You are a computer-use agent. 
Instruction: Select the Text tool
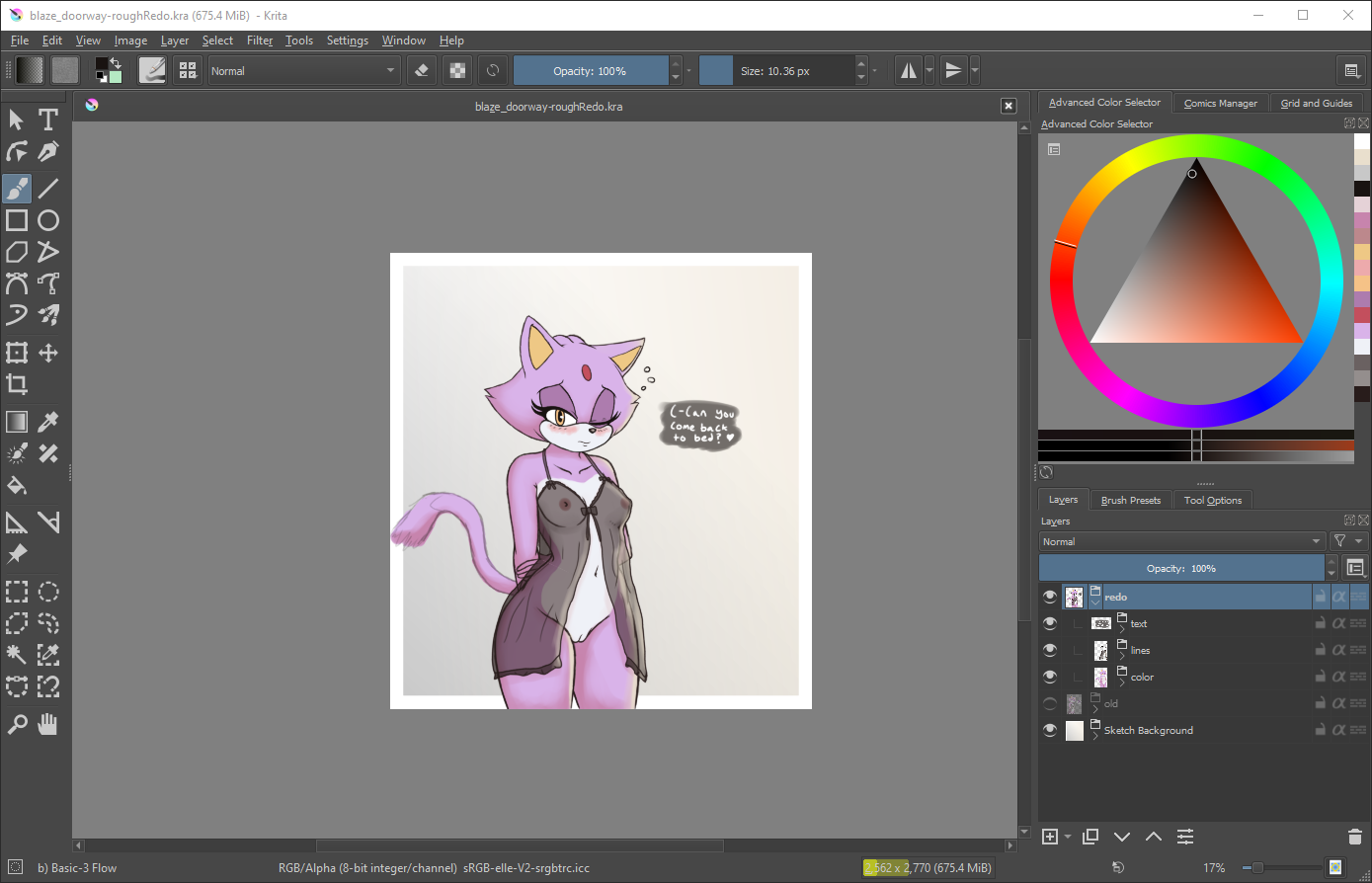pyautogui.click(x=47, y=120)
